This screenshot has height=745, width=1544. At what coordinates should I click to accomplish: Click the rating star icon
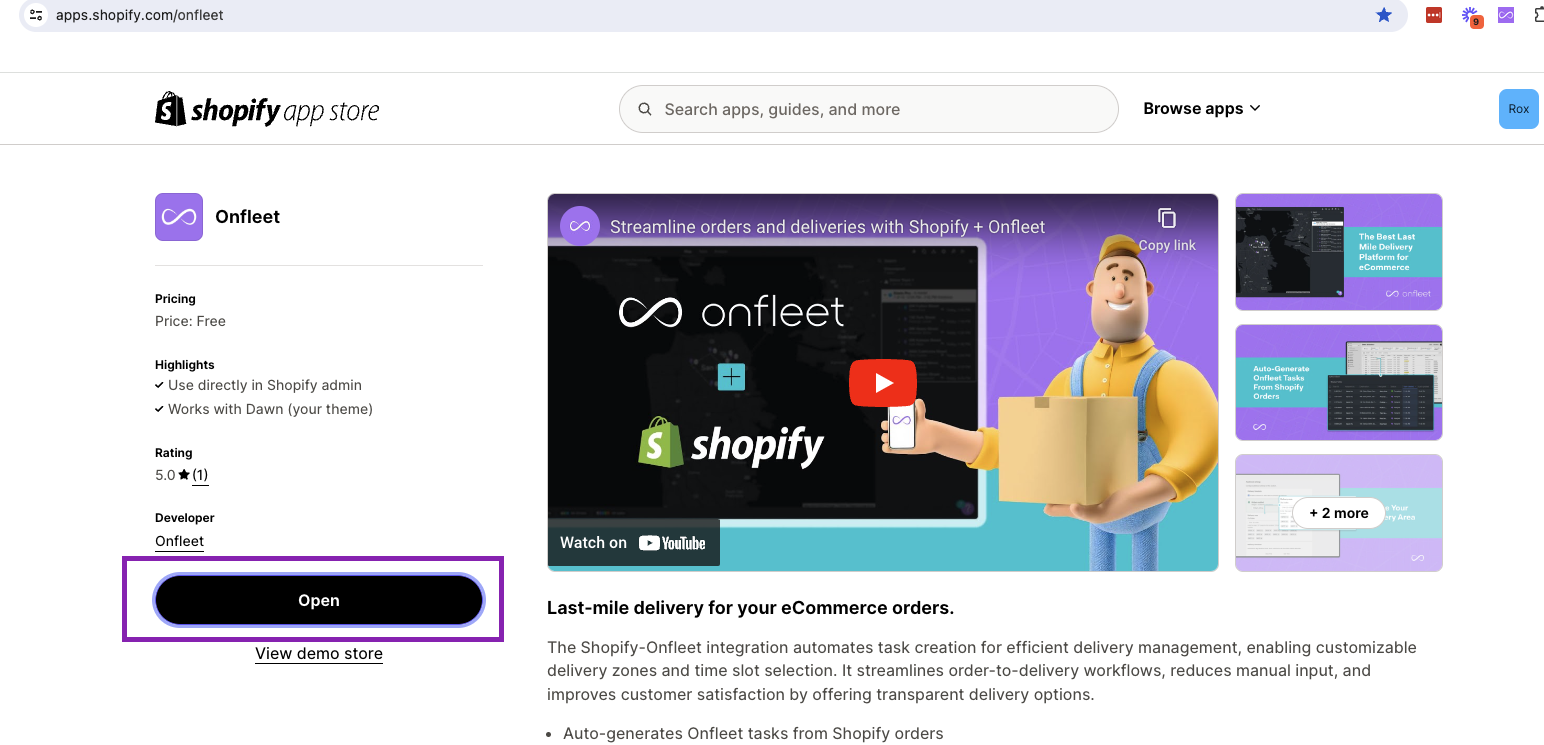point(184,475)
